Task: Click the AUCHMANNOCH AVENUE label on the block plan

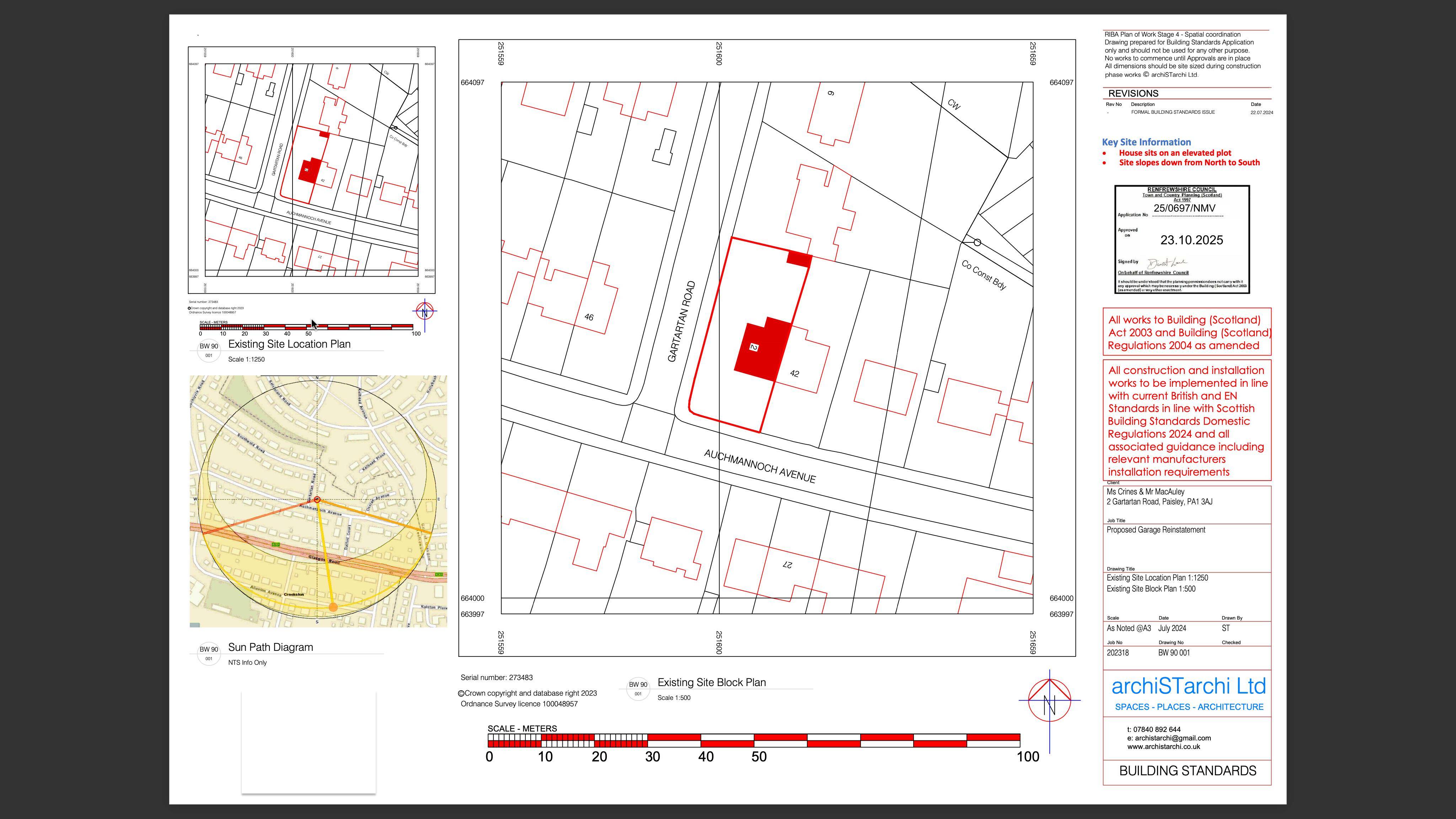Action: coord(760,466)
